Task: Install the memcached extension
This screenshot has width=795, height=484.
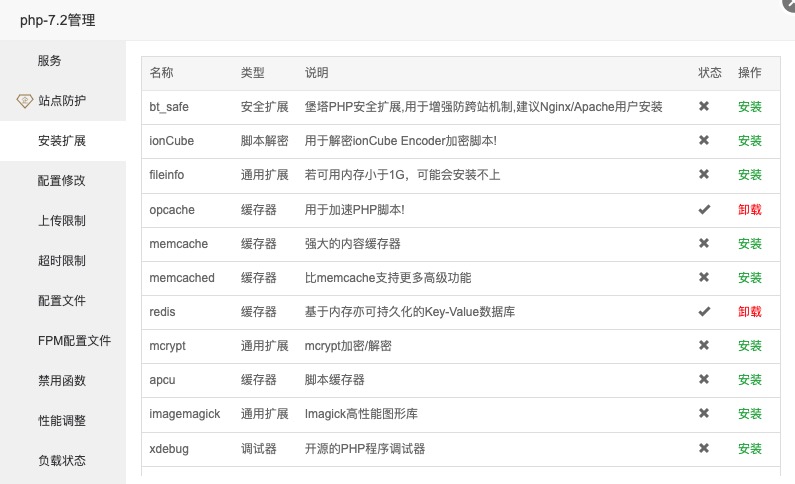Action: (x=749, y=278)
